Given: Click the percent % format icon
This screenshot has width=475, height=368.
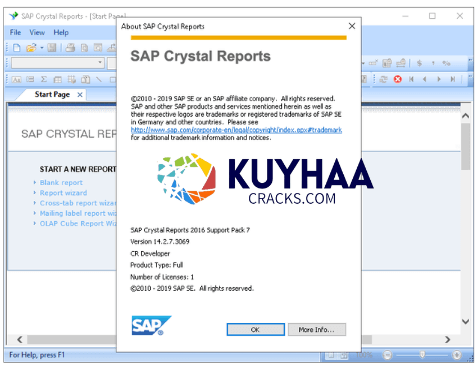Looking at the screenshot, I should click(446, 63).
